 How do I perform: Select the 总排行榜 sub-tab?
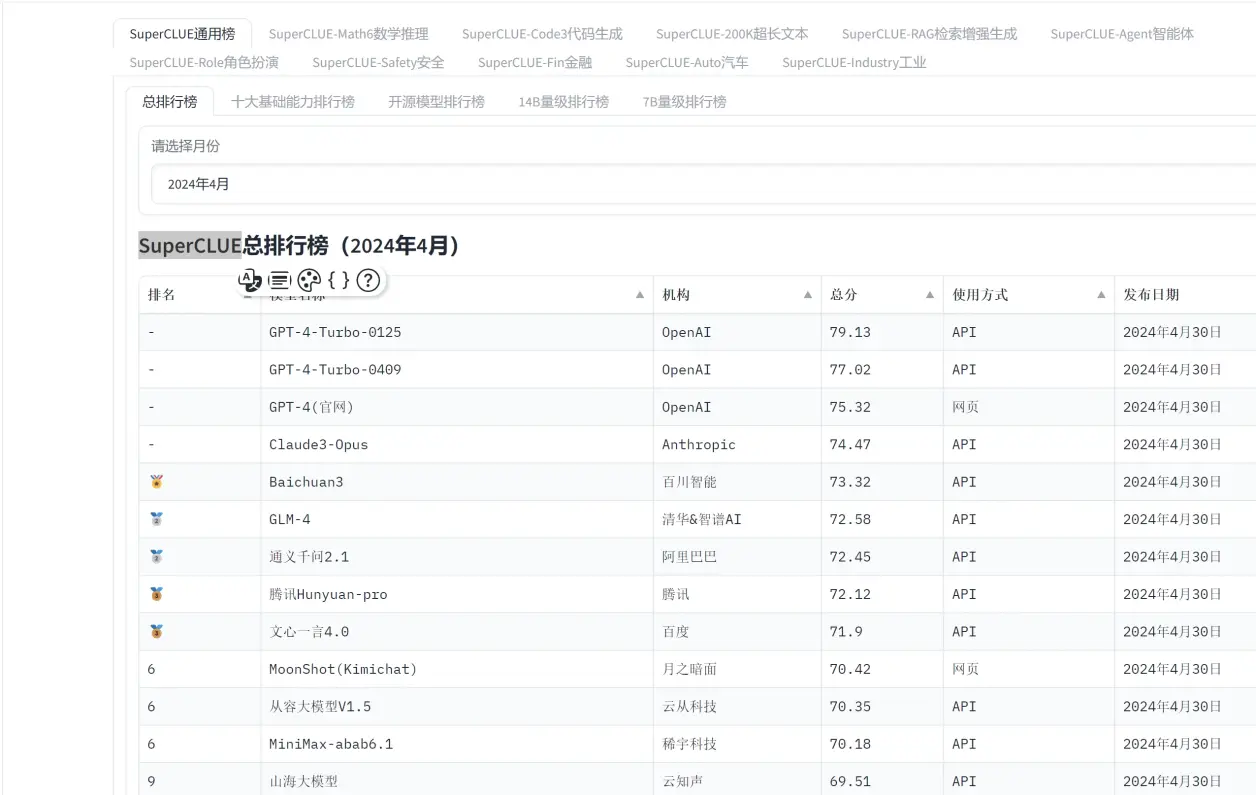170,101
